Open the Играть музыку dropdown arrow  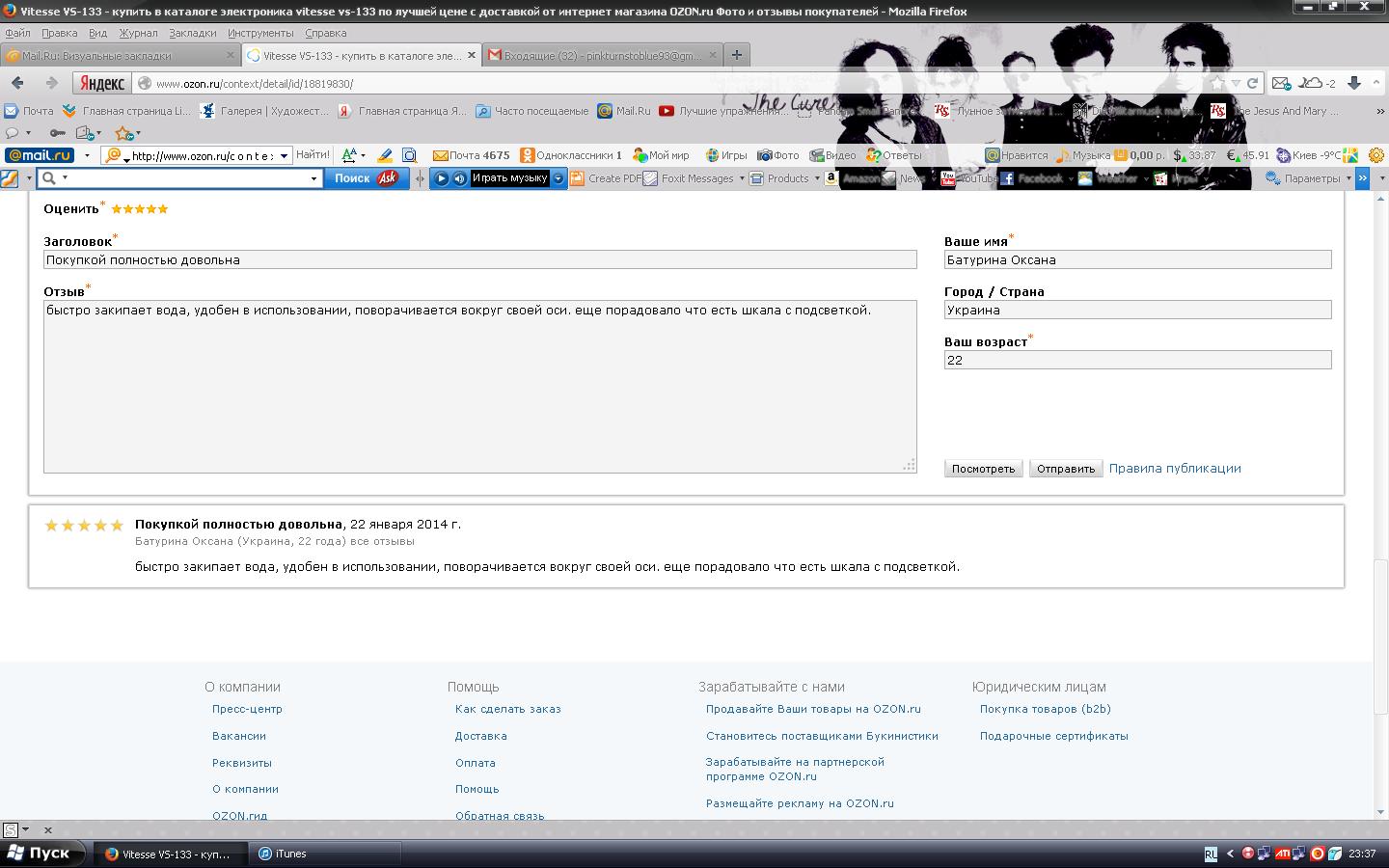(558, 178)
